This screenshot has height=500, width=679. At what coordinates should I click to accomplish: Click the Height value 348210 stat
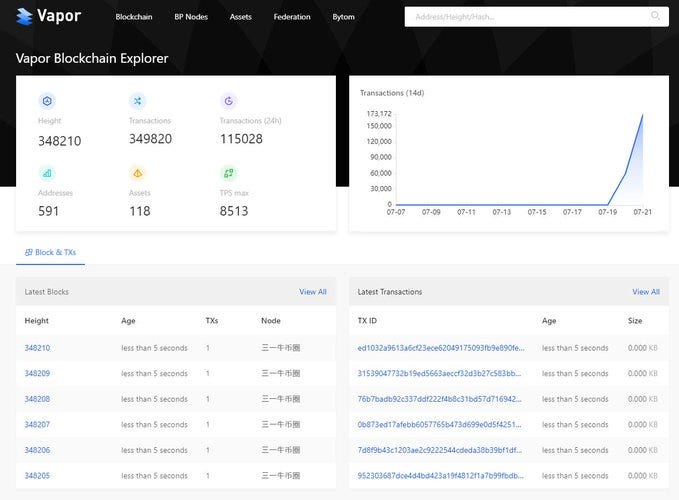[60, 141]
